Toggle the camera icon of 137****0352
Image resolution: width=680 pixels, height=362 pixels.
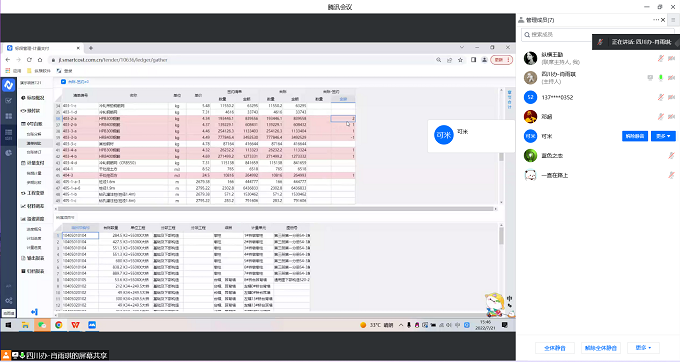(671, 97)
